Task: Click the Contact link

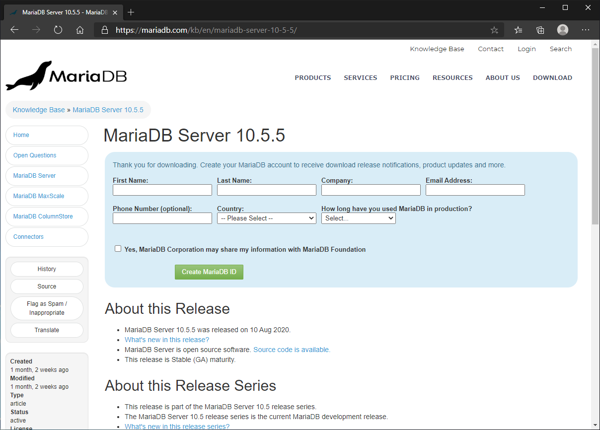Action: tap(491, 49)
